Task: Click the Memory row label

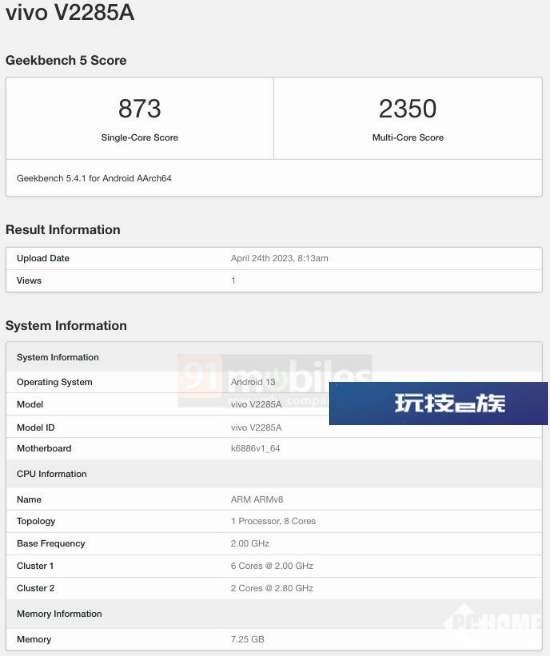Action: tap(34, 639)
